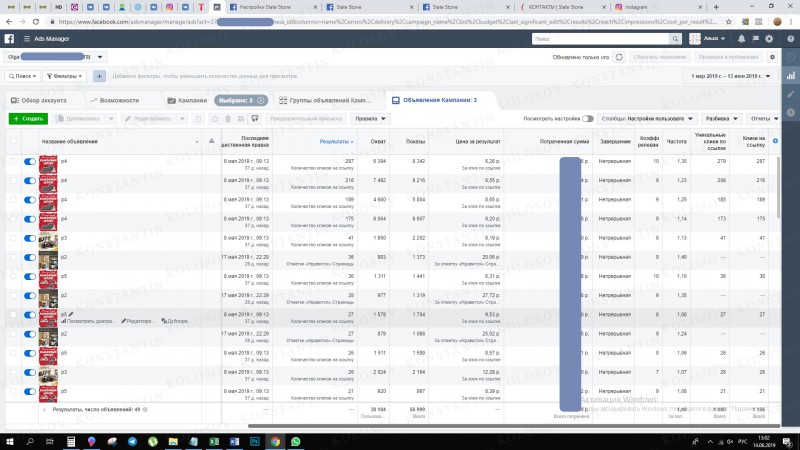The width and height of the screenshot is (800, 450).
Task: Open the ad account selector dropdown
Action: click(x=55, y=57)
